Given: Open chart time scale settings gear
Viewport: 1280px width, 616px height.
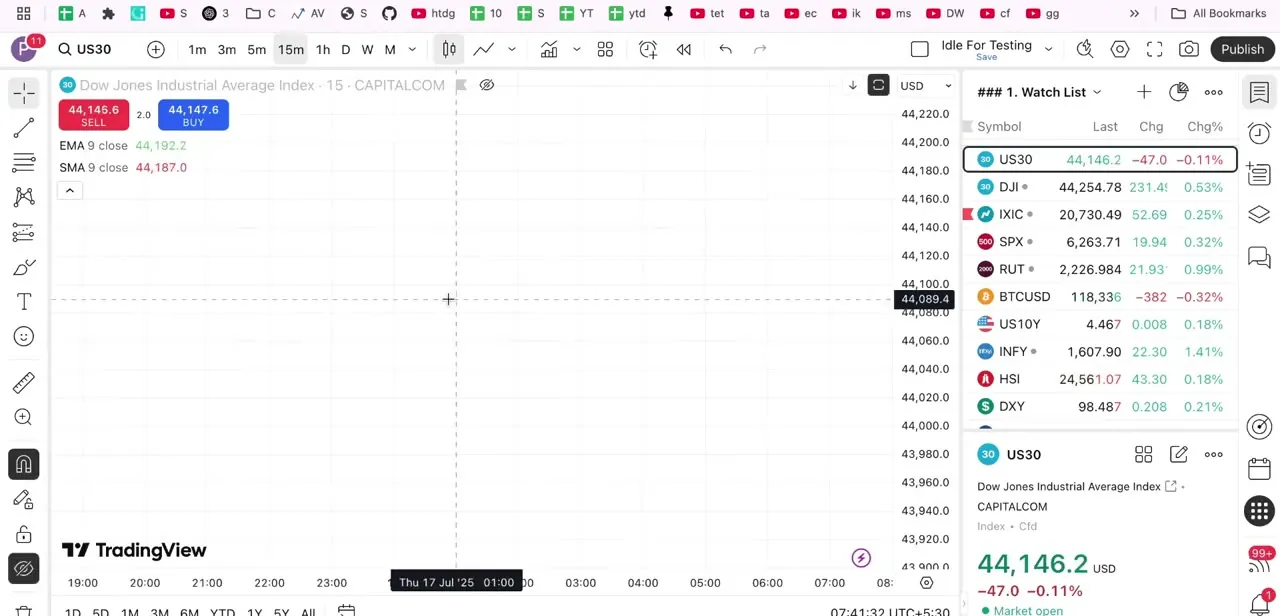Looking at the screenshot, I should pos(926,582).
